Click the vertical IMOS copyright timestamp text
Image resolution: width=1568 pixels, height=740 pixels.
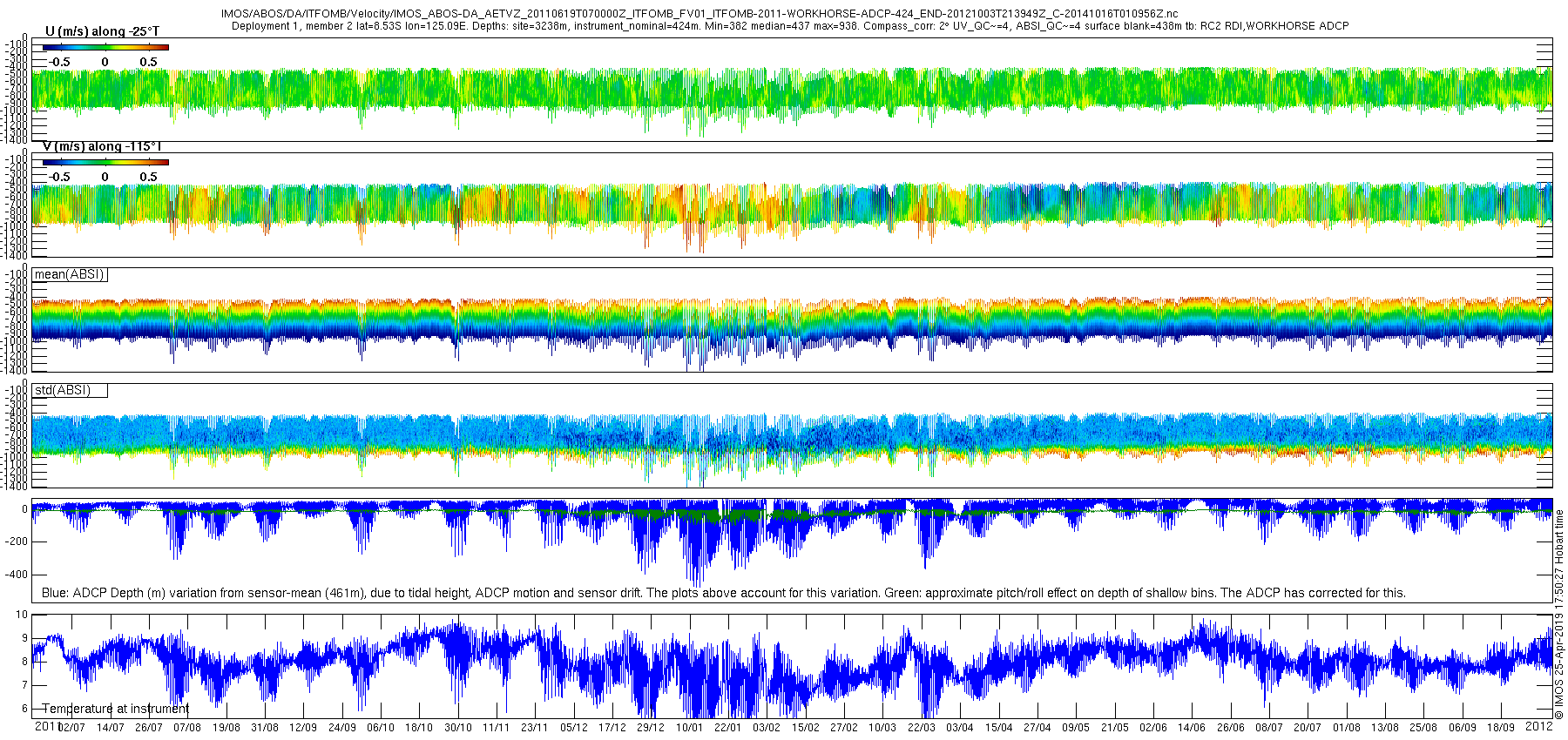click(x=1559, y=615)
